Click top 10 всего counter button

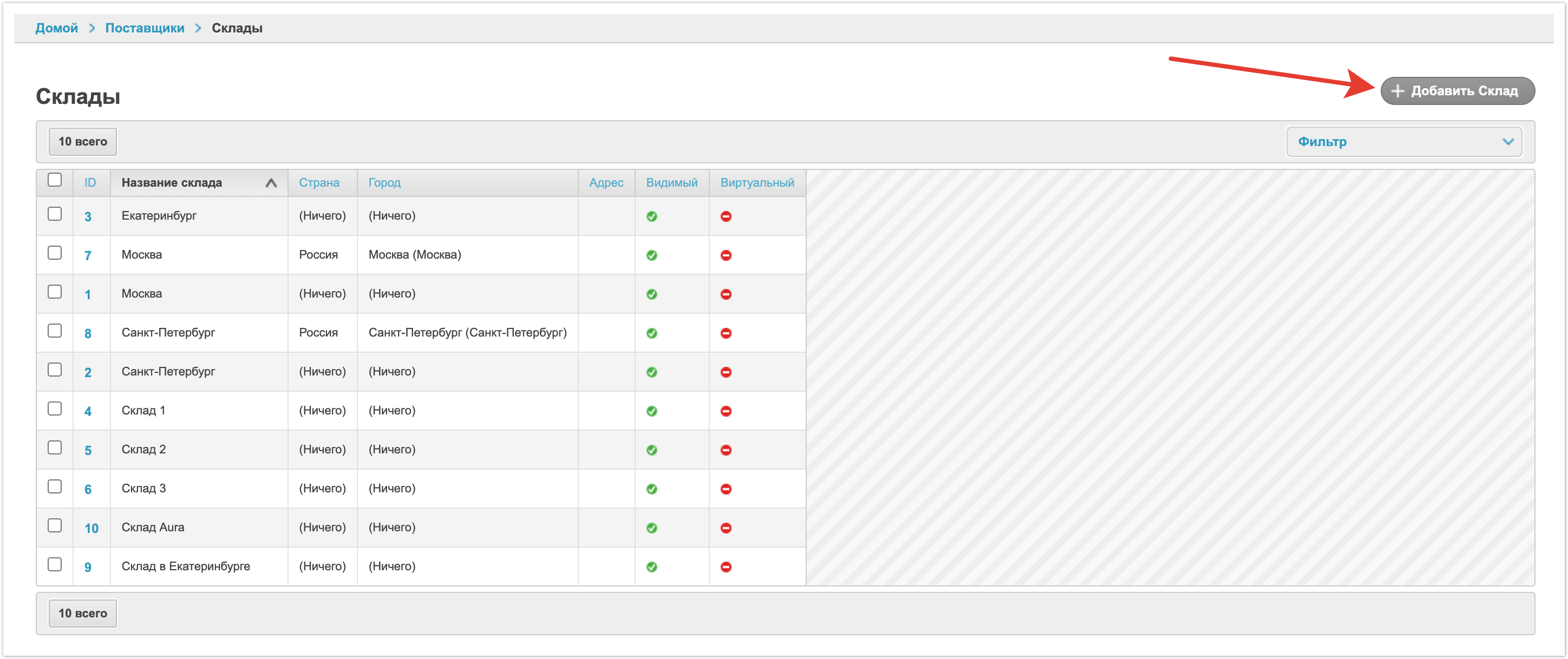point(83,141)
